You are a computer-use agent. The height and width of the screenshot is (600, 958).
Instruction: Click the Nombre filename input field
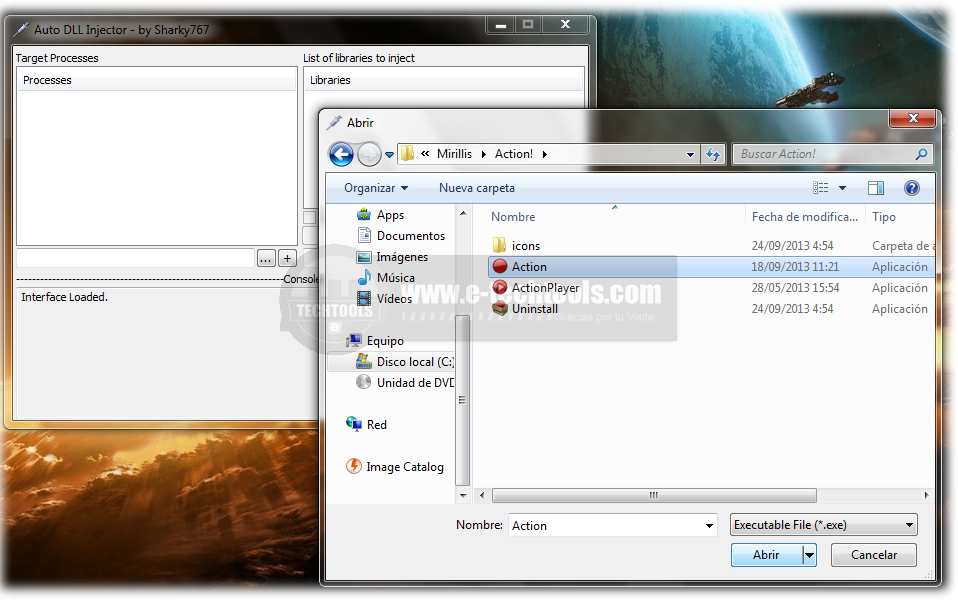click(605, 525)
